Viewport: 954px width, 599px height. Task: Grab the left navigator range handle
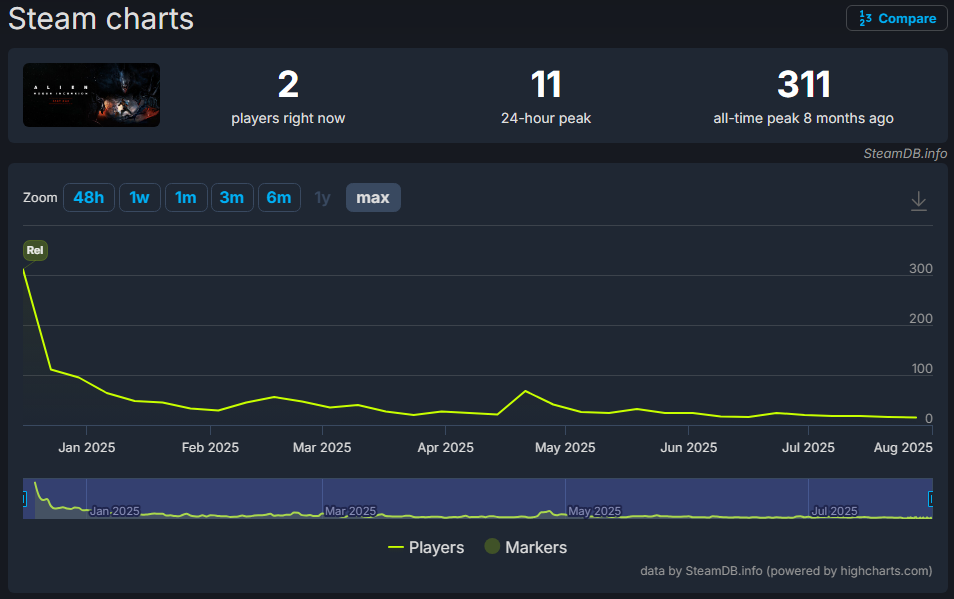[x=25, y=498]
